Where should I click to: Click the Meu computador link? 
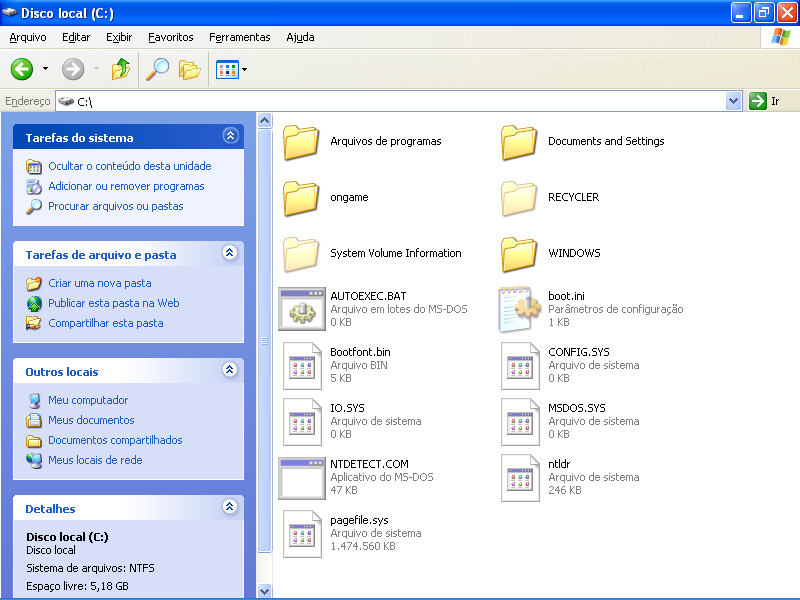[x=88, y=400]
